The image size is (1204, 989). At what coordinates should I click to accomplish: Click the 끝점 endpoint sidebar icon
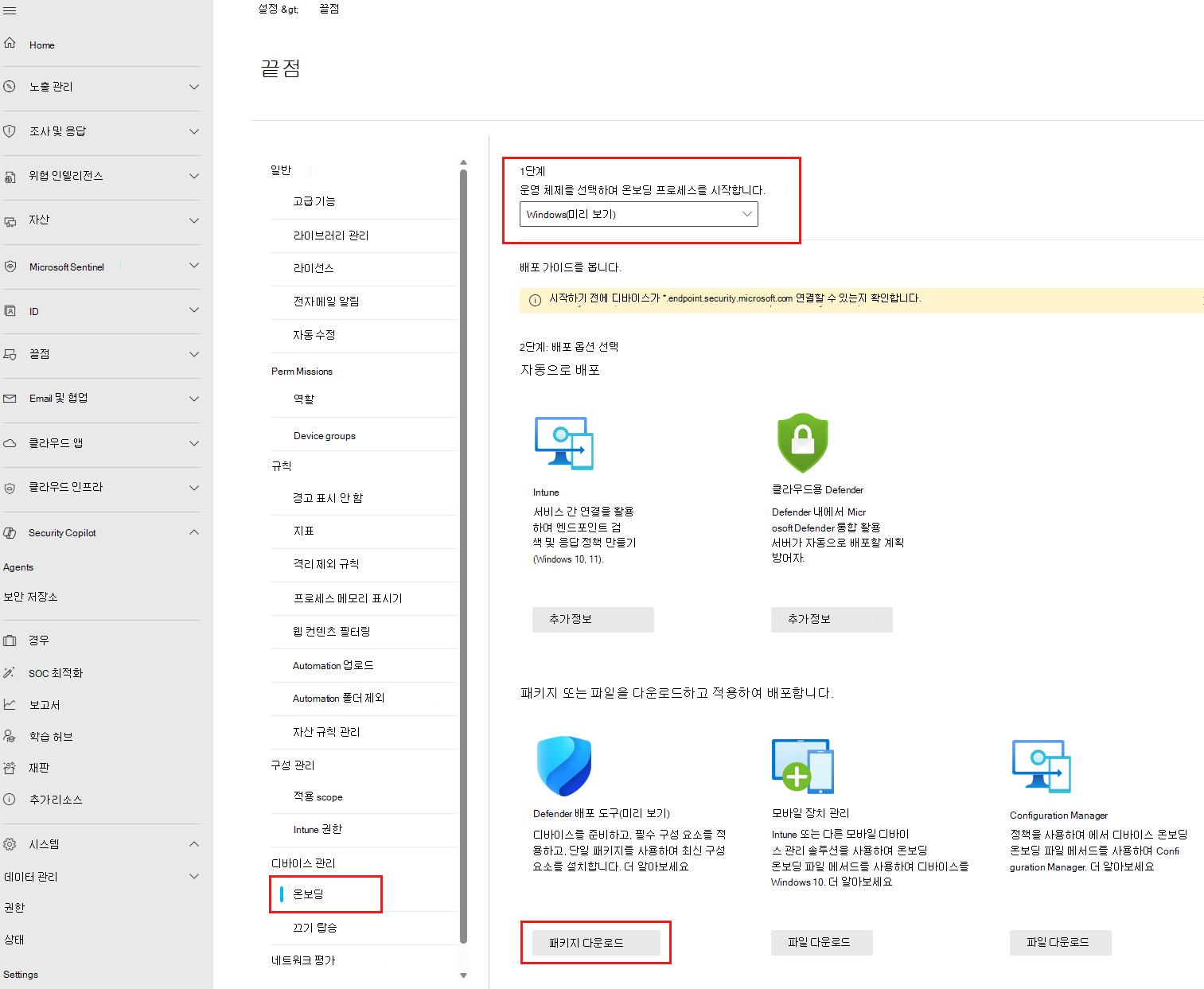pos(10,354)
